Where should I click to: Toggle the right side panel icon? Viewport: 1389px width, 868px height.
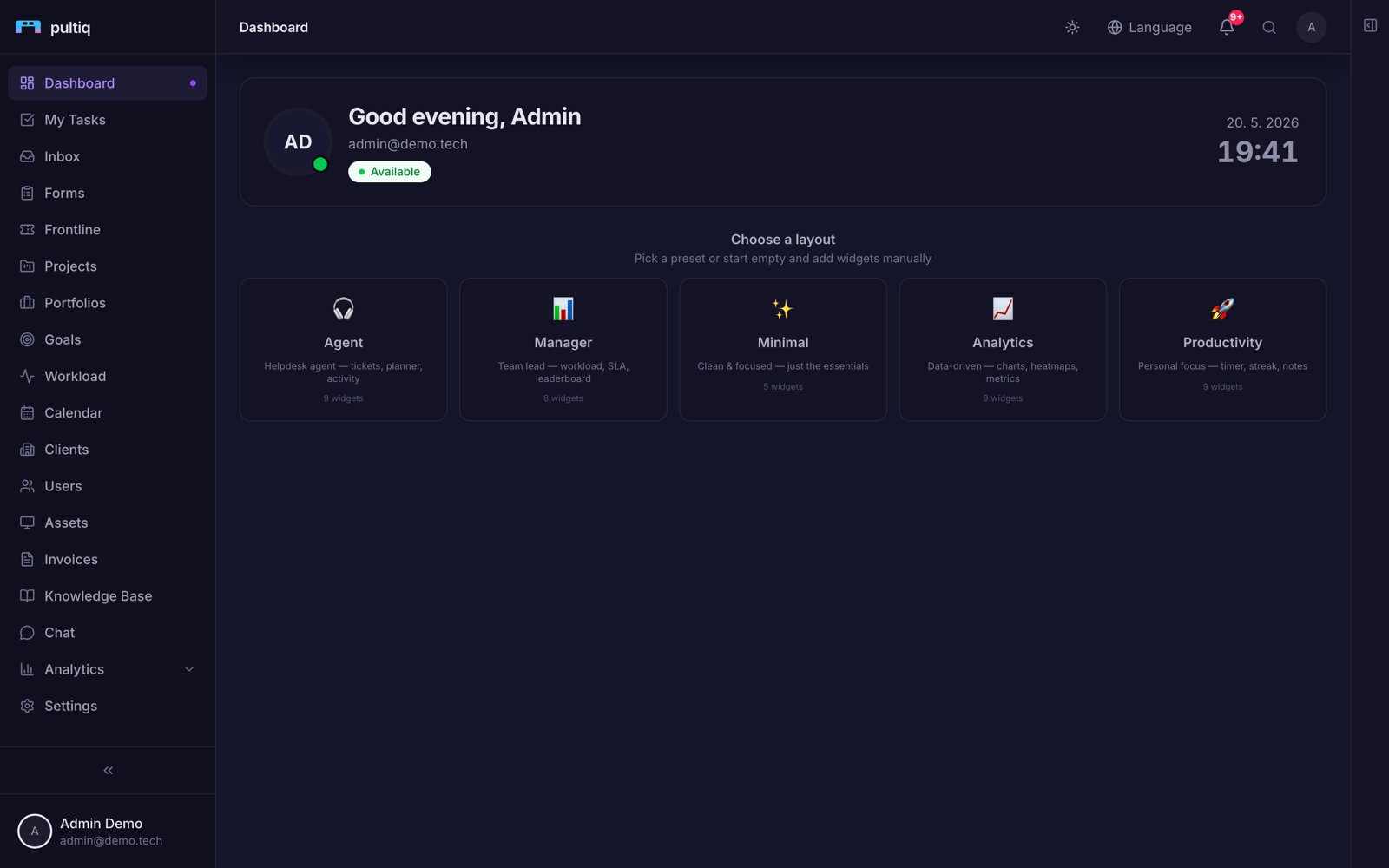pos(1370,26)
